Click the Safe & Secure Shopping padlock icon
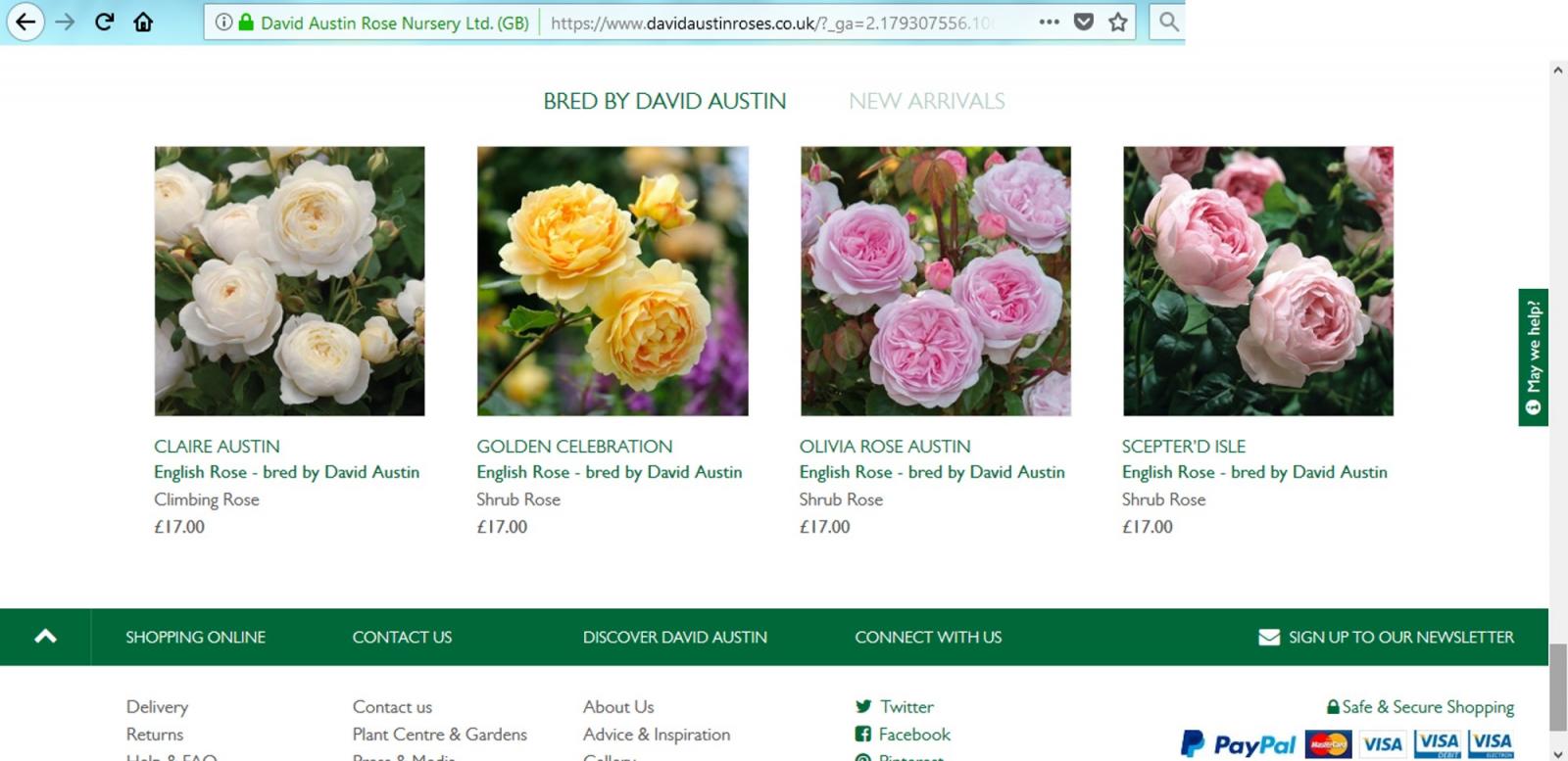Viewport: 1568px width, 761px height. pos(1333,706)
